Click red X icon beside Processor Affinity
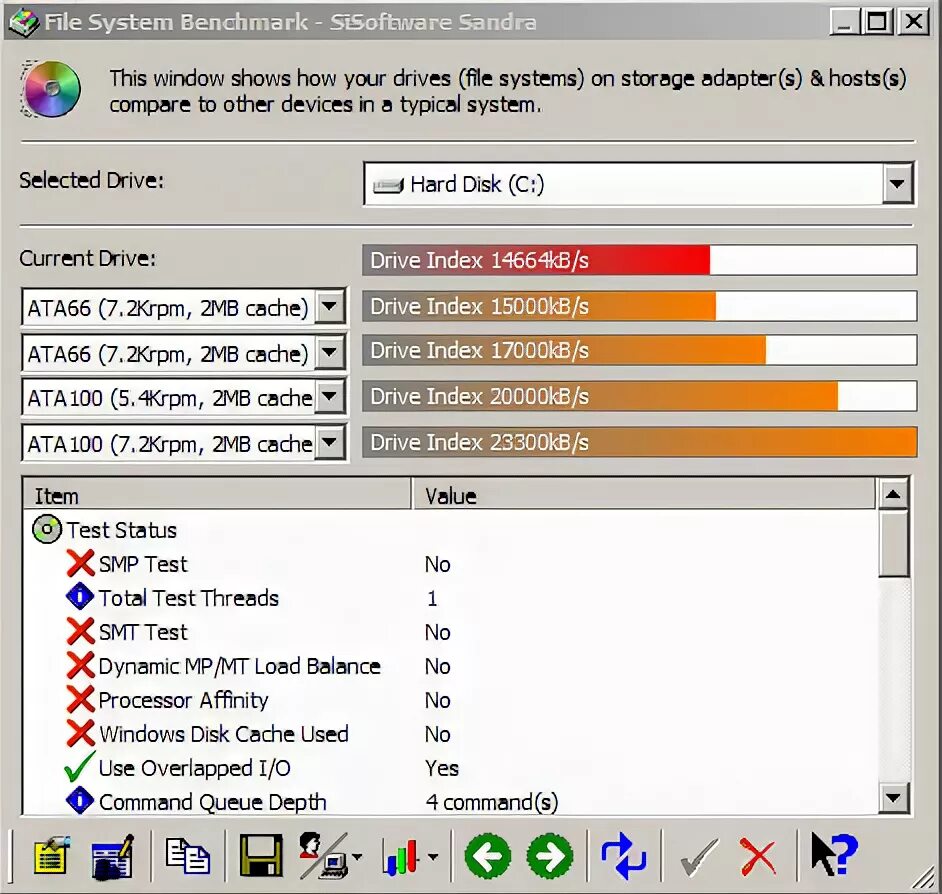942x894 pixels. (x=81, y=699)
